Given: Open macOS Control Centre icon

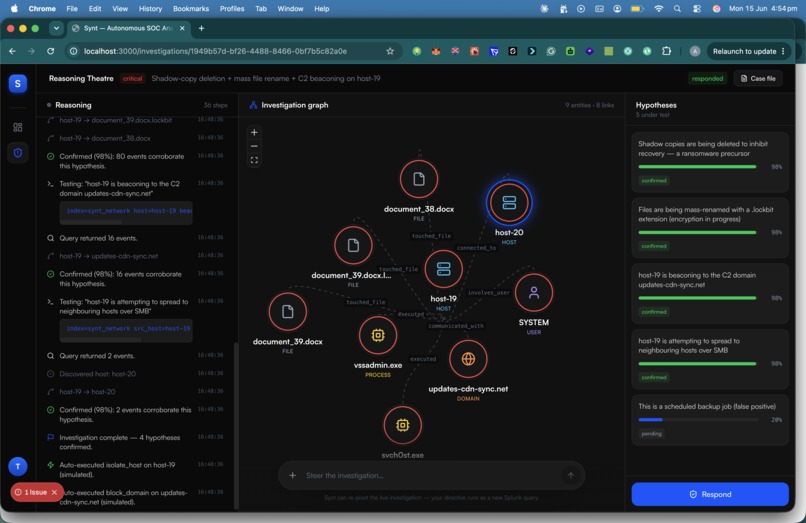Looking at the screenshot, I should pos(697,9).
